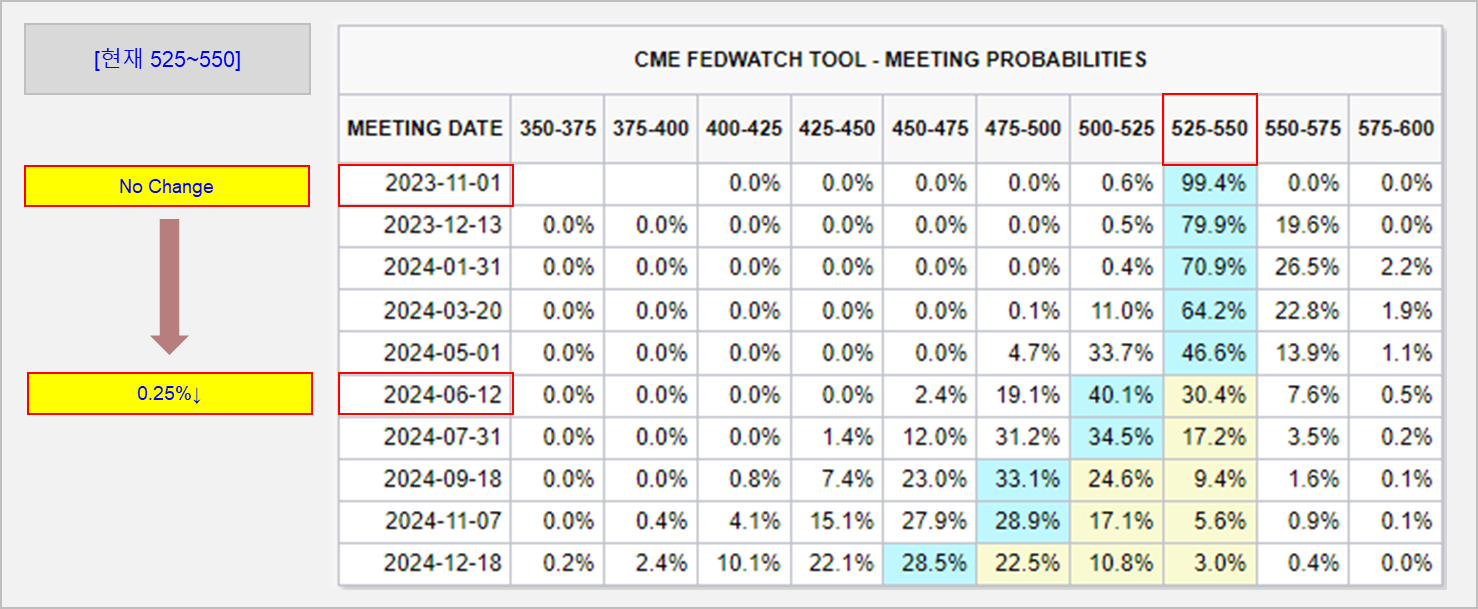Viewport: 1478px width, 609px height.
Task: Click the 26.5% probability cell
Action: (x=1303, y=268)
